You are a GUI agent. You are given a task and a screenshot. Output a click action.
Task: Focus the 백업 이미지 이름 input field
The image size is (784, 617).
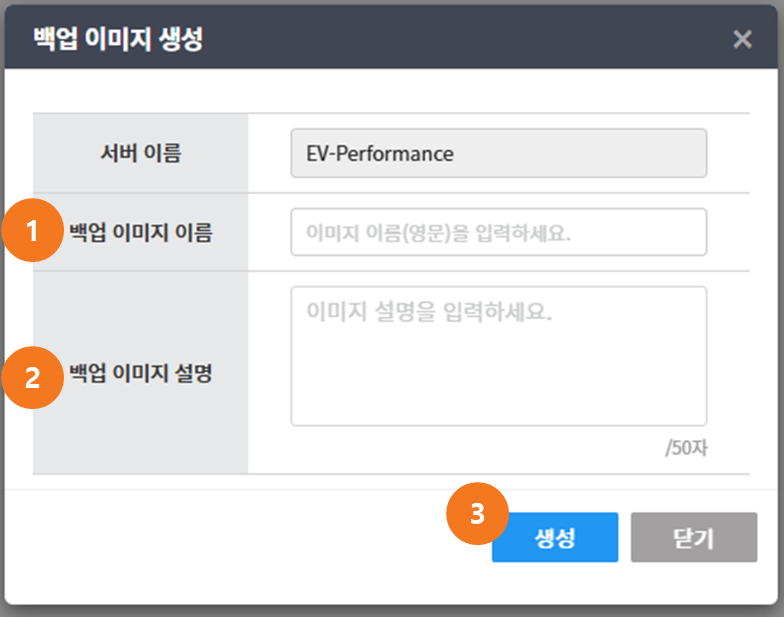pos(498,232)
